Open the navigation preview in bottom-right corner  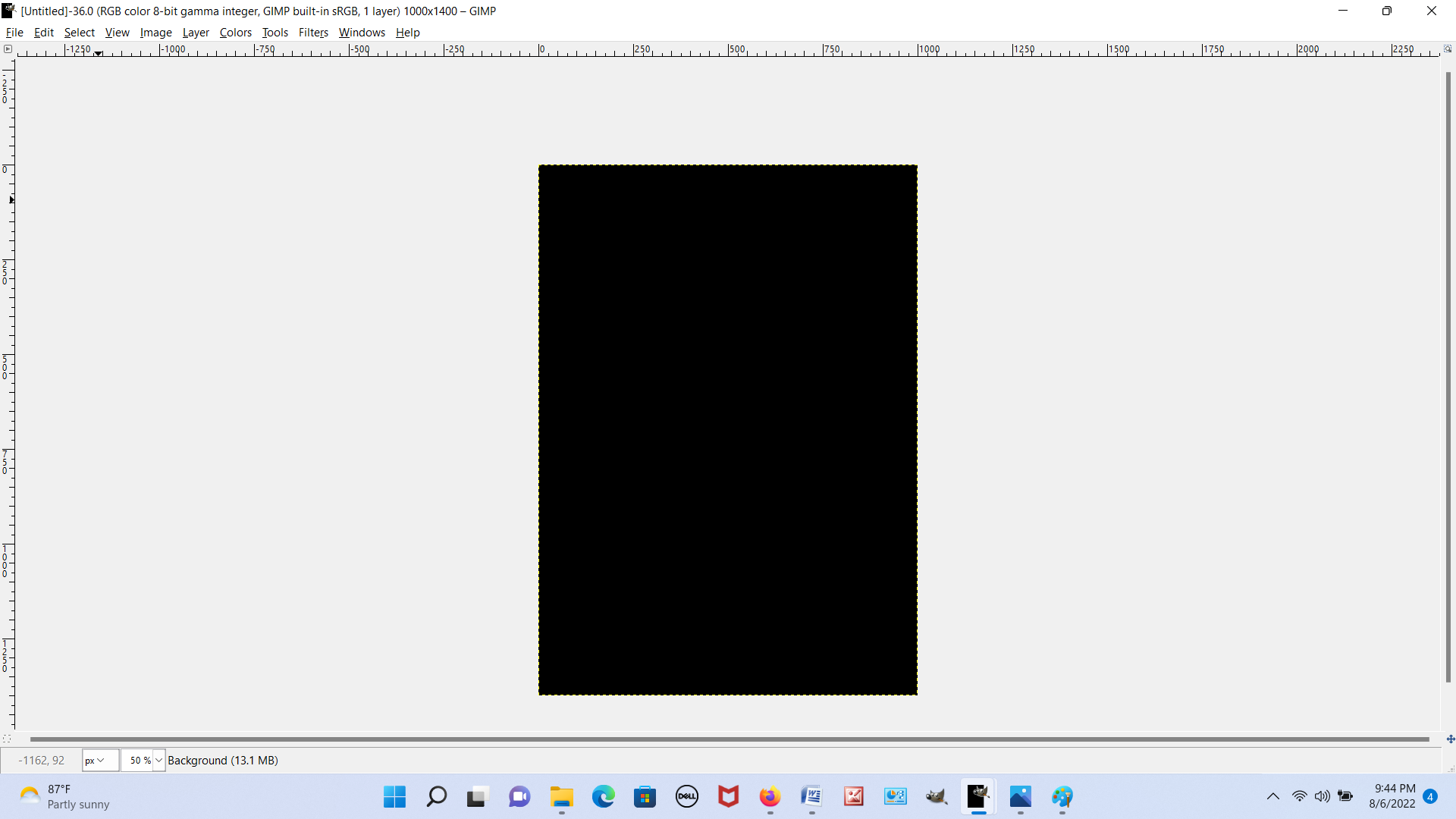(x=1450, y=739)
